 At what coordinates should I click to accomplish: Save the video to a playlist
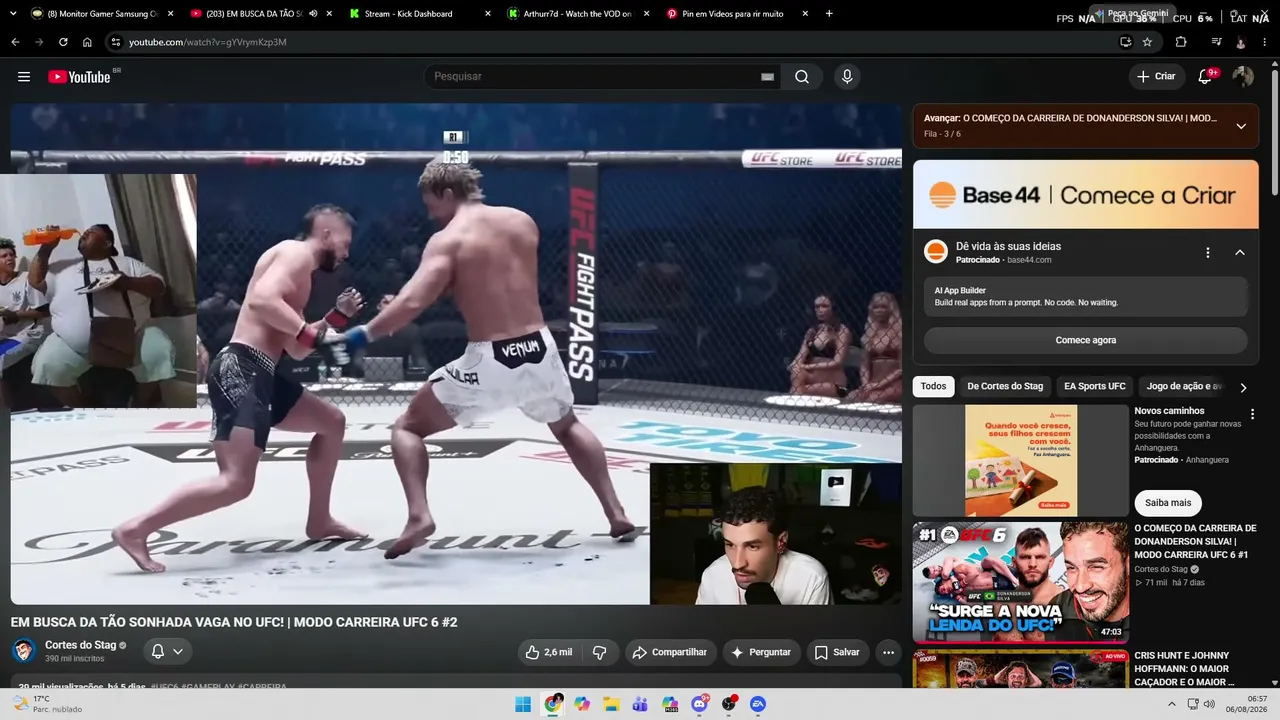[837, 652]
